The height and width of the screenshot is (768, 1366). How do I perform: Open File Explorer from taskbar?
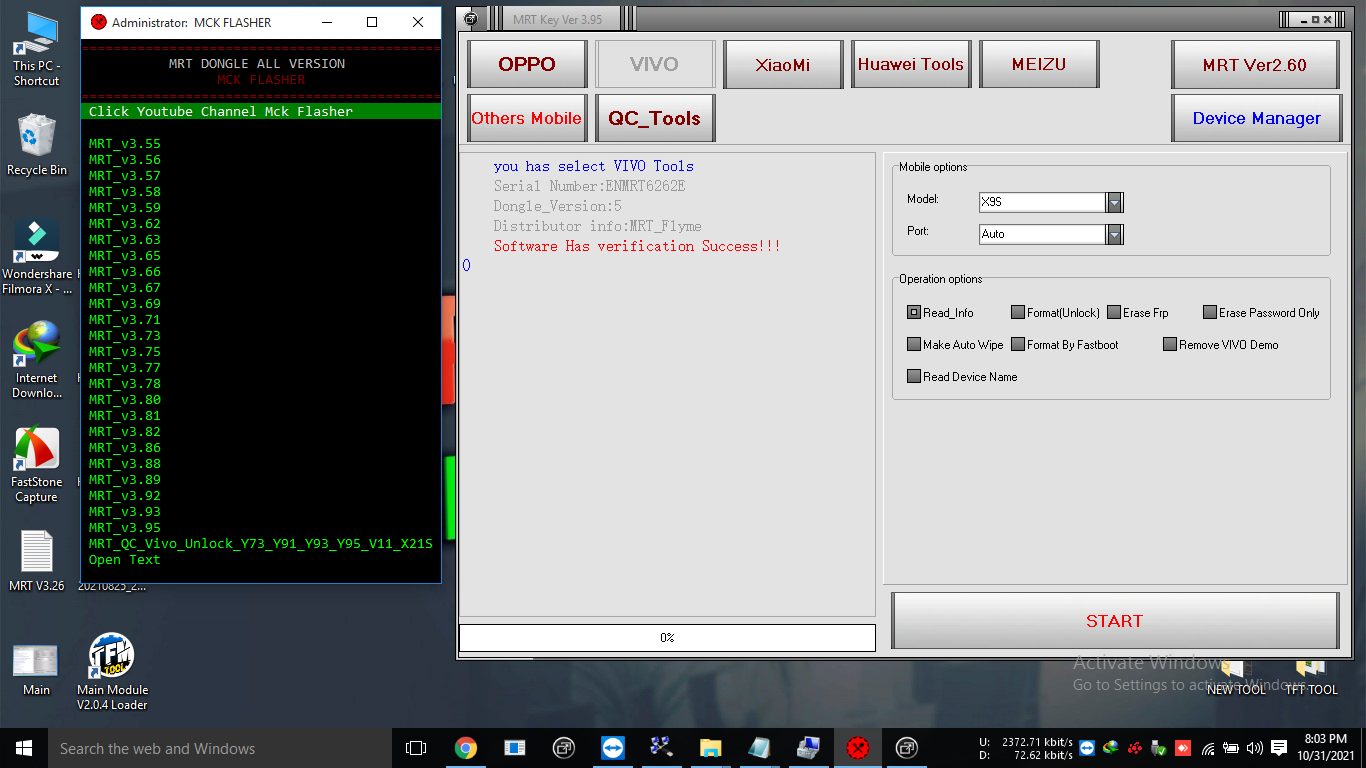[710, 748]
